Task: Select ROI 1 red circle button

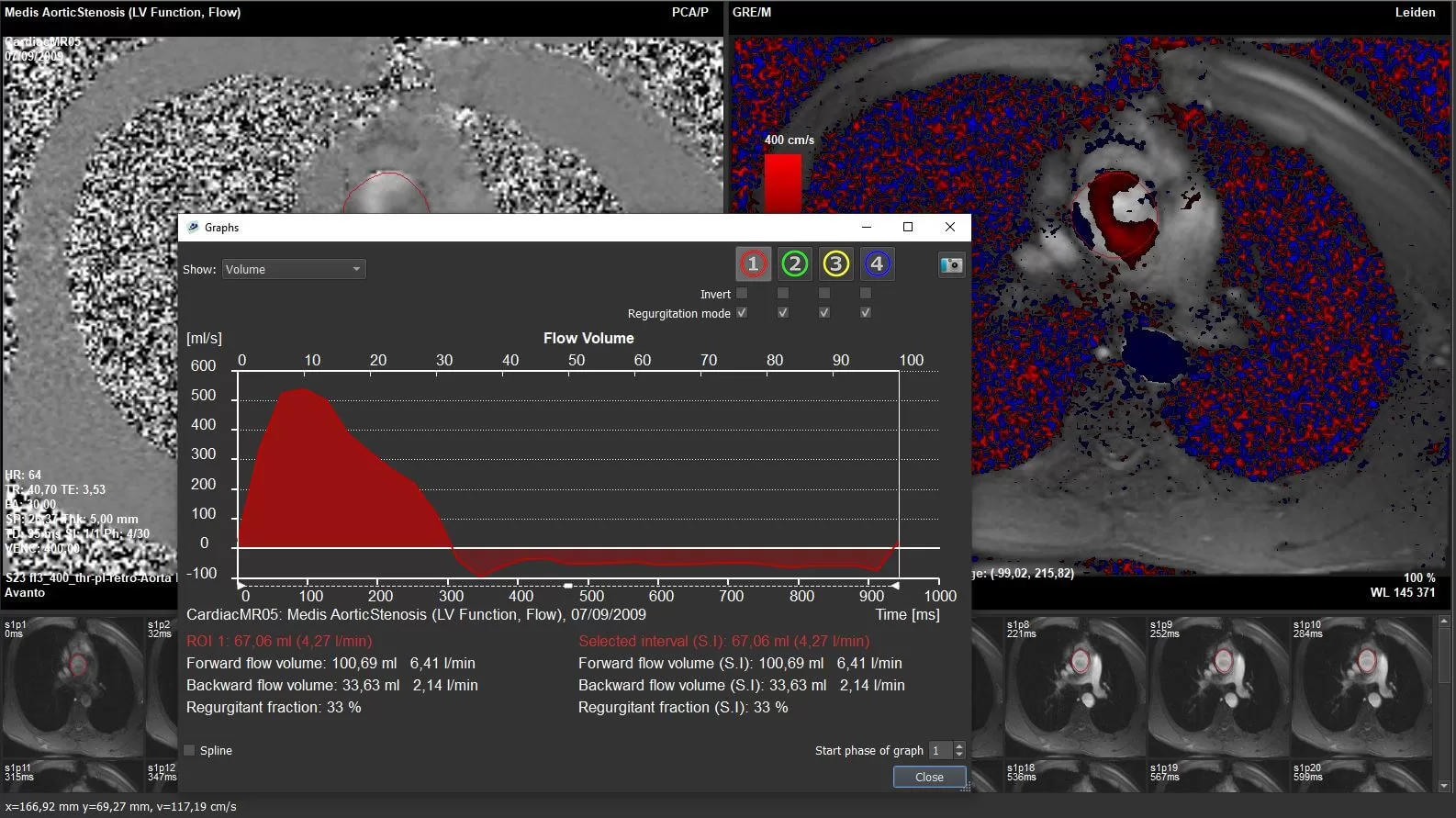Action: (753, 264)
